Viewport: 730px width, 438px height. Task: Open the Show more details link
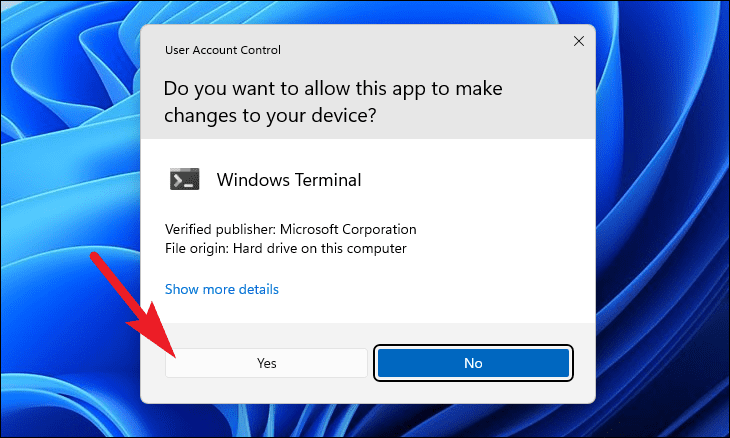point(222,290)
